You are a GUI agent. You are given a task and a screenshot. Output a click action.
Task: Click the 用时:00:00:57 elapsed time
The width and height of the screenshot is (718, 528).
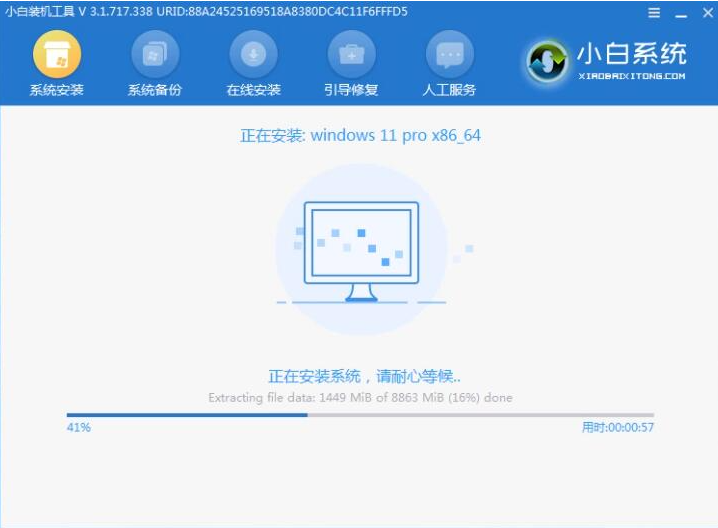[618, 427]
